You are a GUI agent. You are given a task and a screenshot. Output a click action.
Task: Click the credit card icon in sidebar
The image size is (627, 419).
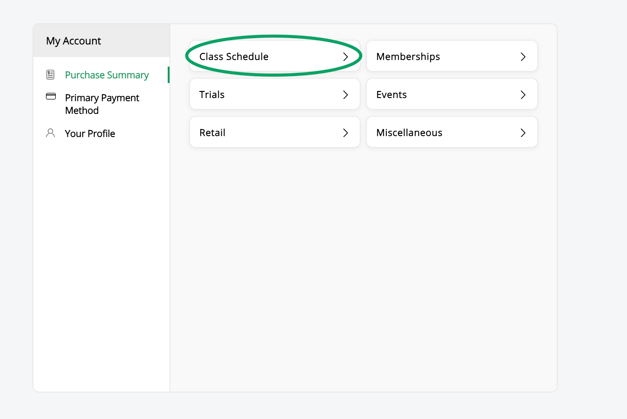tap(51, 97)
